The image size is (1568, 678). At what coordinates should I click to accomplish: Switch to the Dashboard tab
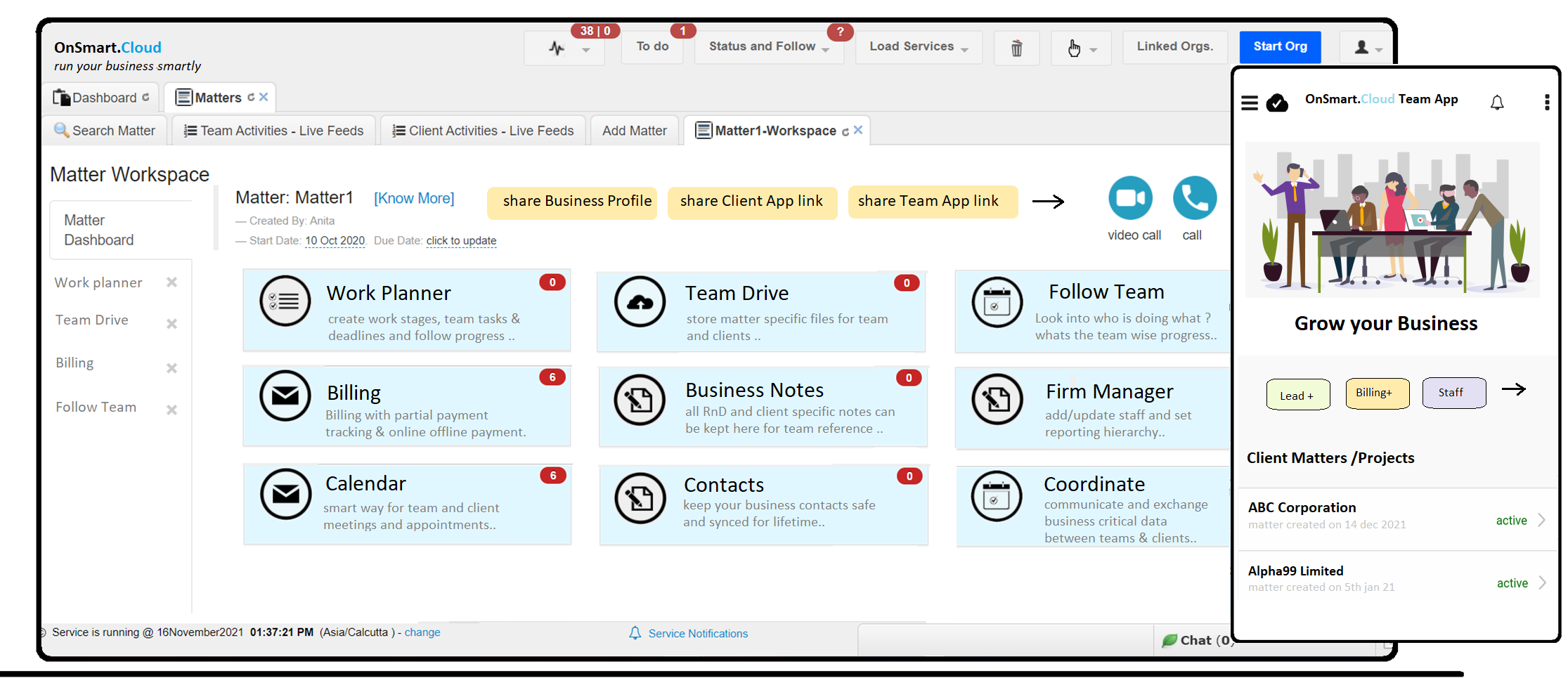pos(101,98)
